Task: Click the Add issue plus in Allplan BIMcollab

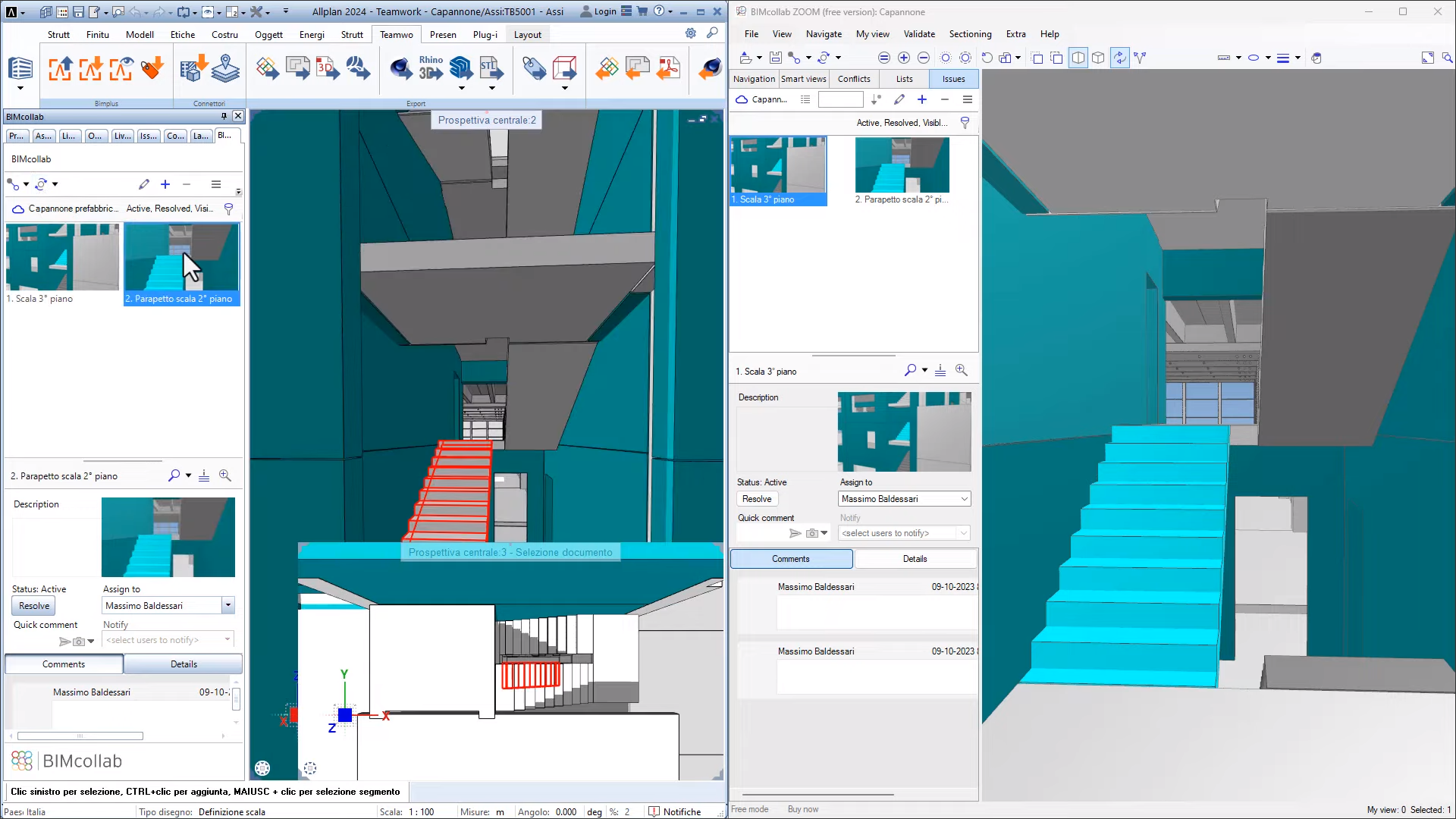Action: click(x=165, y=184)
